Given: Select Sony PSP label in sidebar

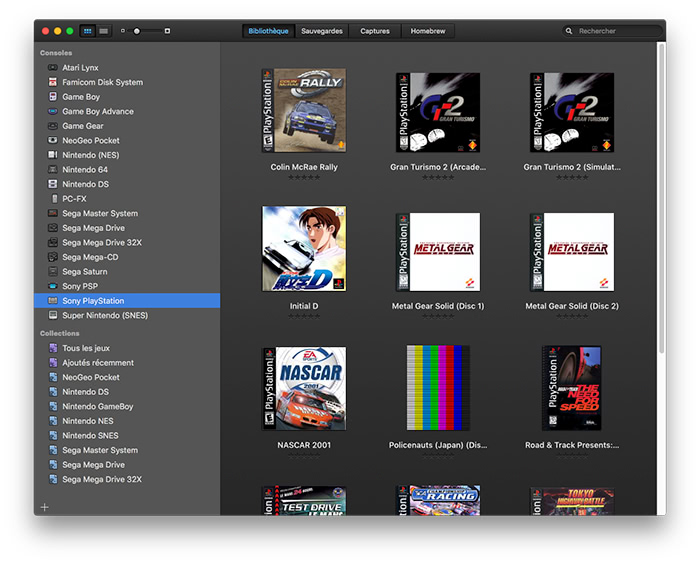Looking at the screenshot, I should point(80,286).
